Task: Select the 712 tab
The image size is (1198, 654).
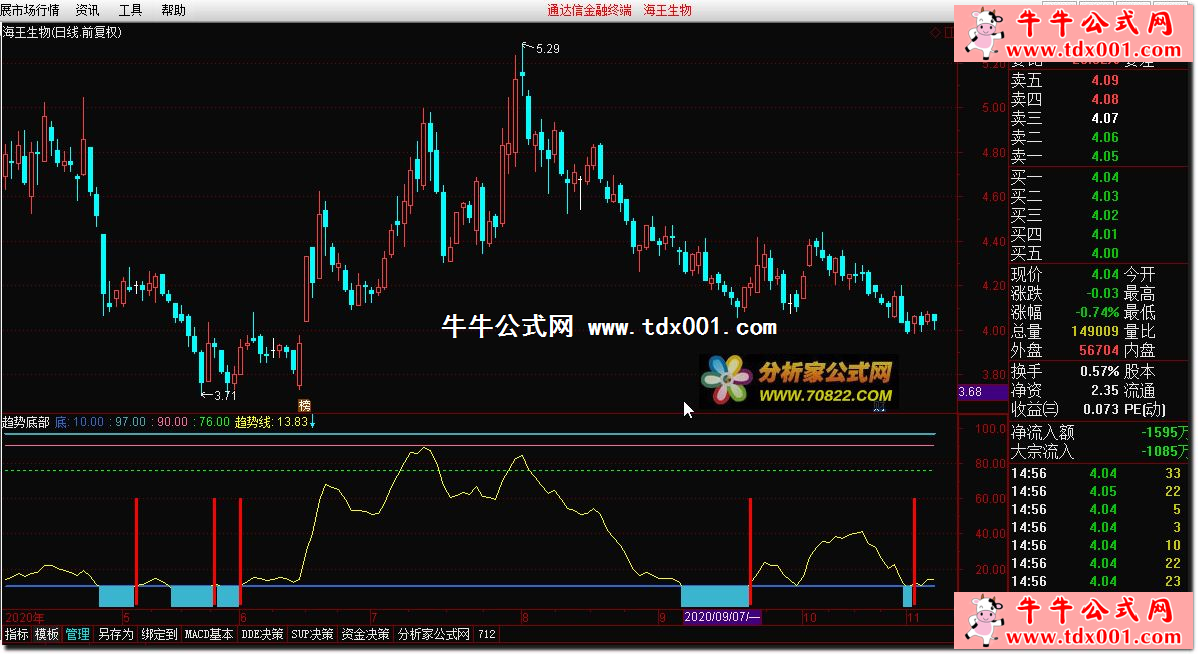Action: (x=487, y=634)
